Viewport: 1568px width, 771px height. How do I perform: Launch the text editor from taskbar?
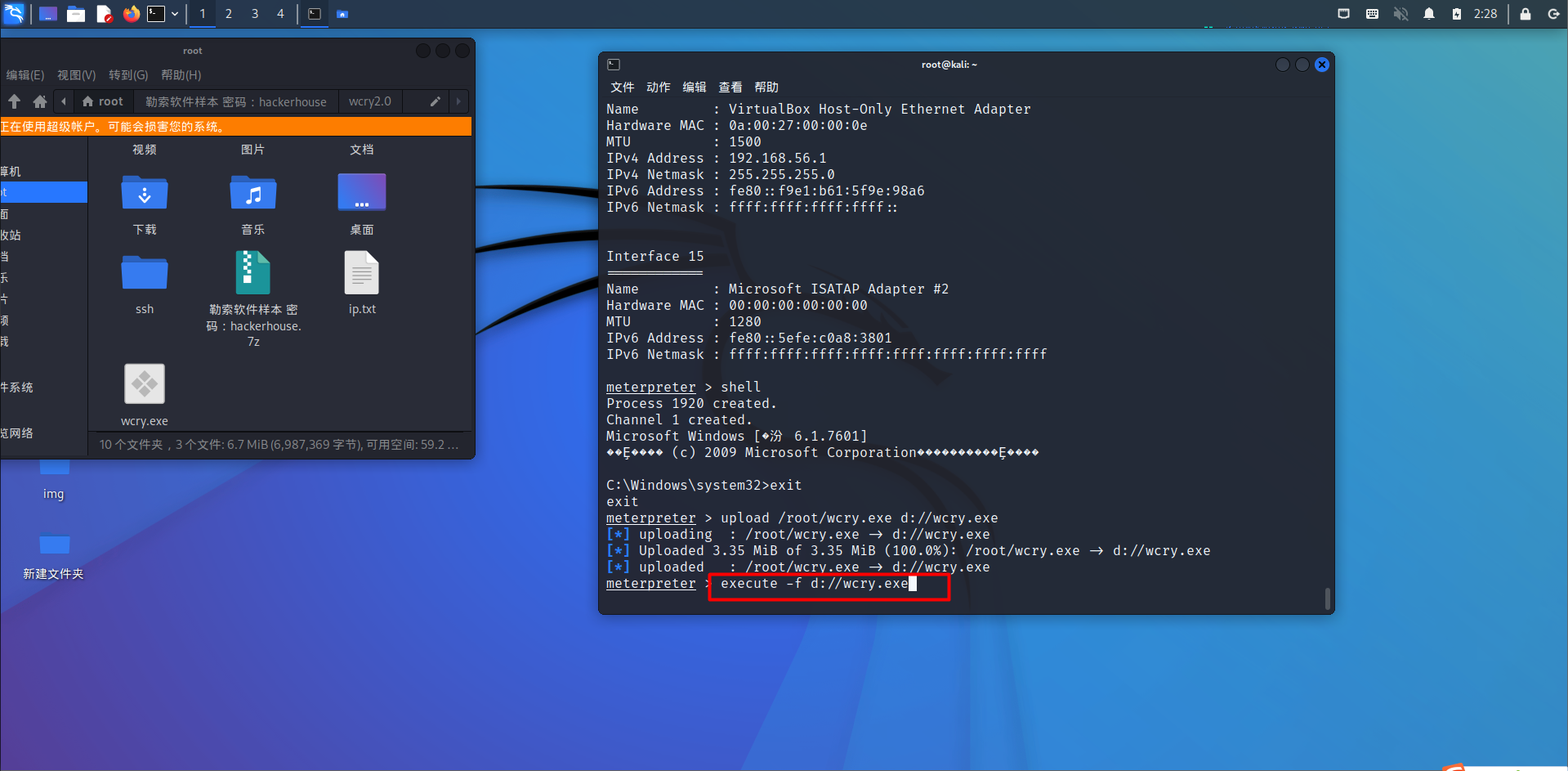click(104, 14)
